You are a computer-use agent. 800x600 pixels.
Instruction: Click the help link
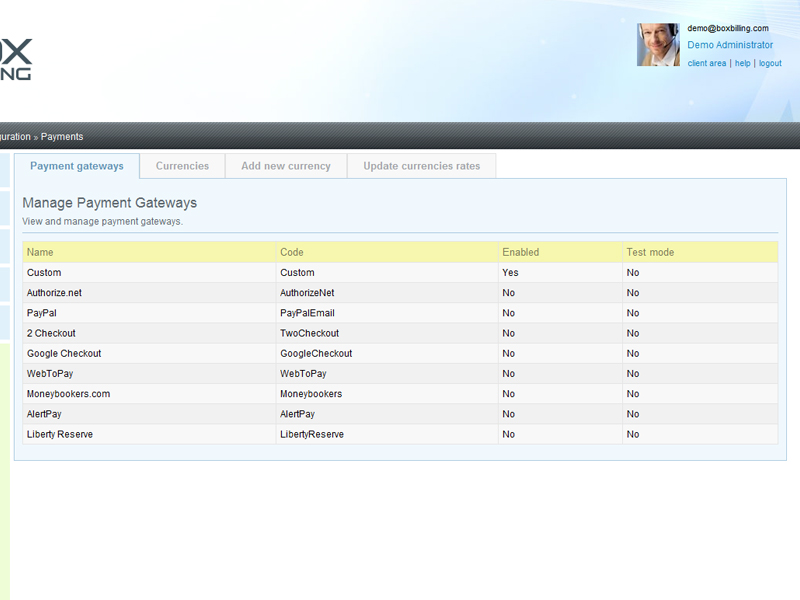[x=742, y=63]
